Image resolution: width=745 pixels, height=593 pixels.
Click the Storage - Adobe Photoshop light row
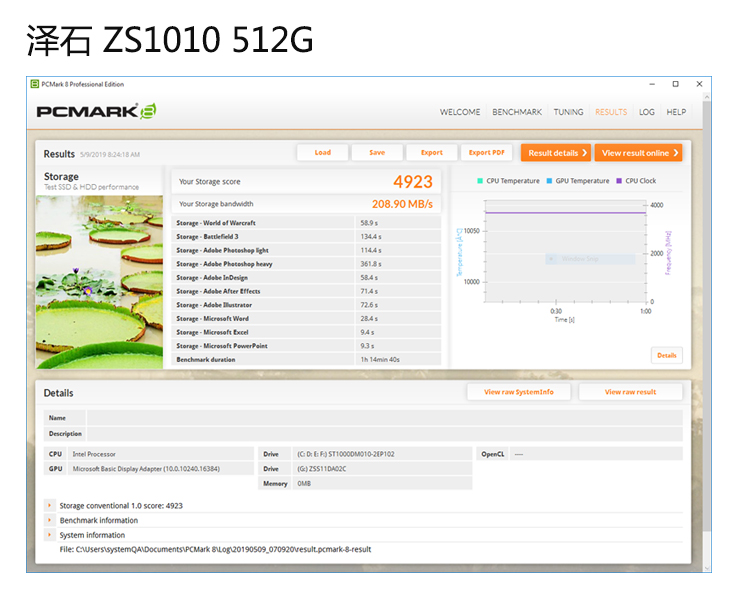tap(306, 250)
